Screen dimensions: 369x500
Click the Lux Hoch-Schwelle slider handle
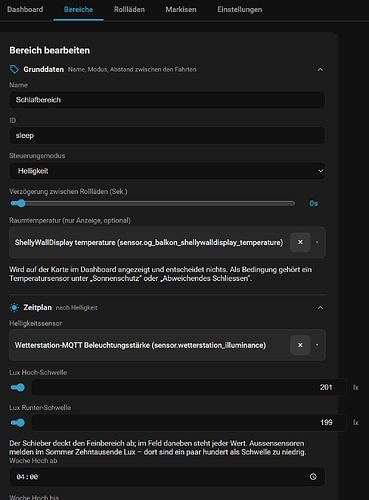[x=21, y=387]
